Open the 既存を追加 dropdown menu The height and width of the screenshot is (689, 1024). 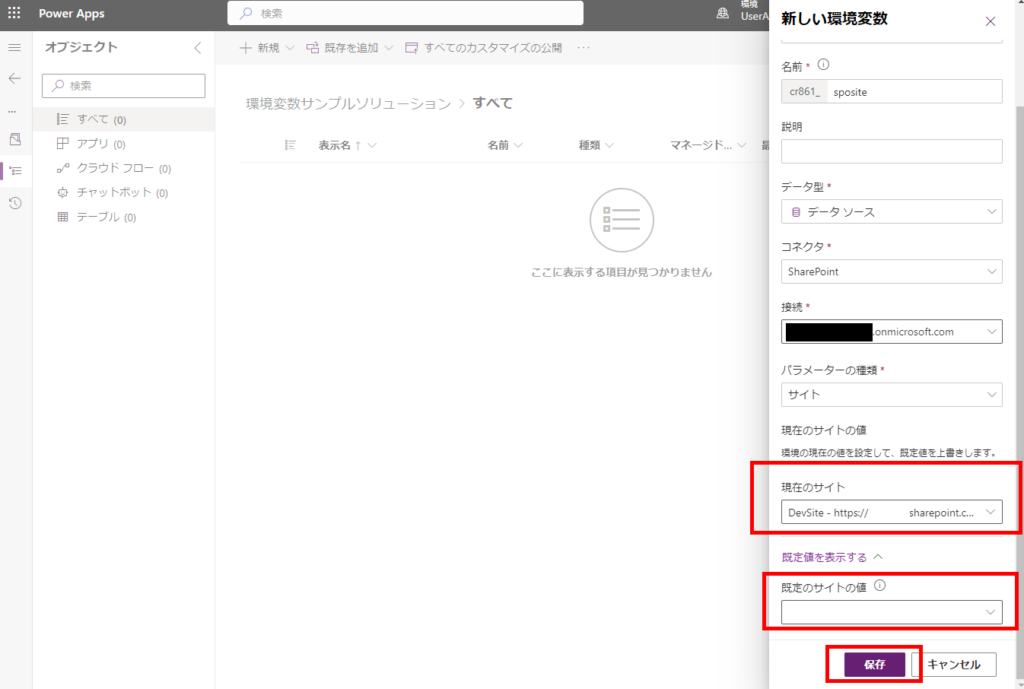[x=349, y=48]
